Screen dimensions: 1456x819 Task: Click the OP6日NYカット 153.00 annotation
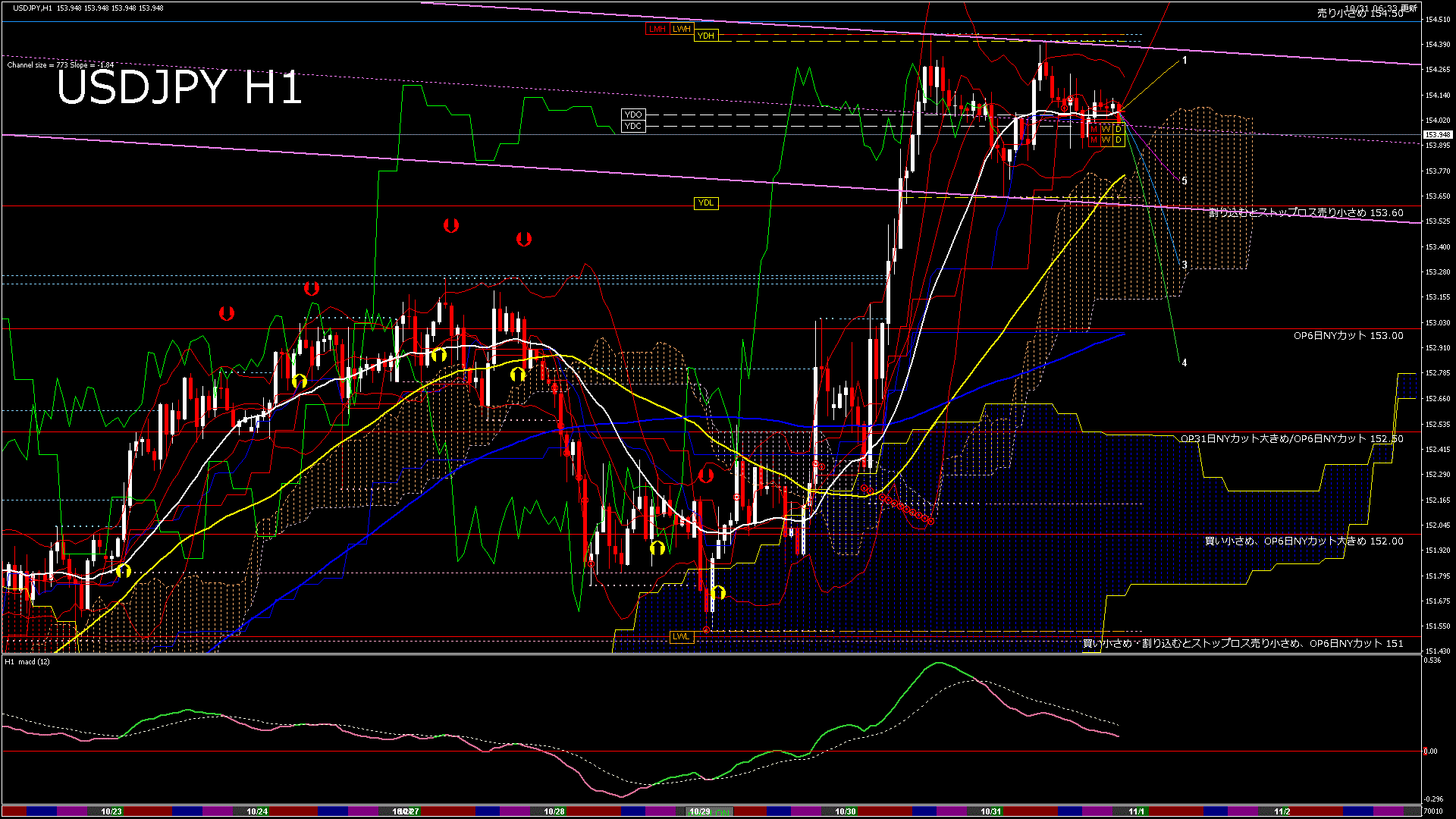tap(1348, 335)
